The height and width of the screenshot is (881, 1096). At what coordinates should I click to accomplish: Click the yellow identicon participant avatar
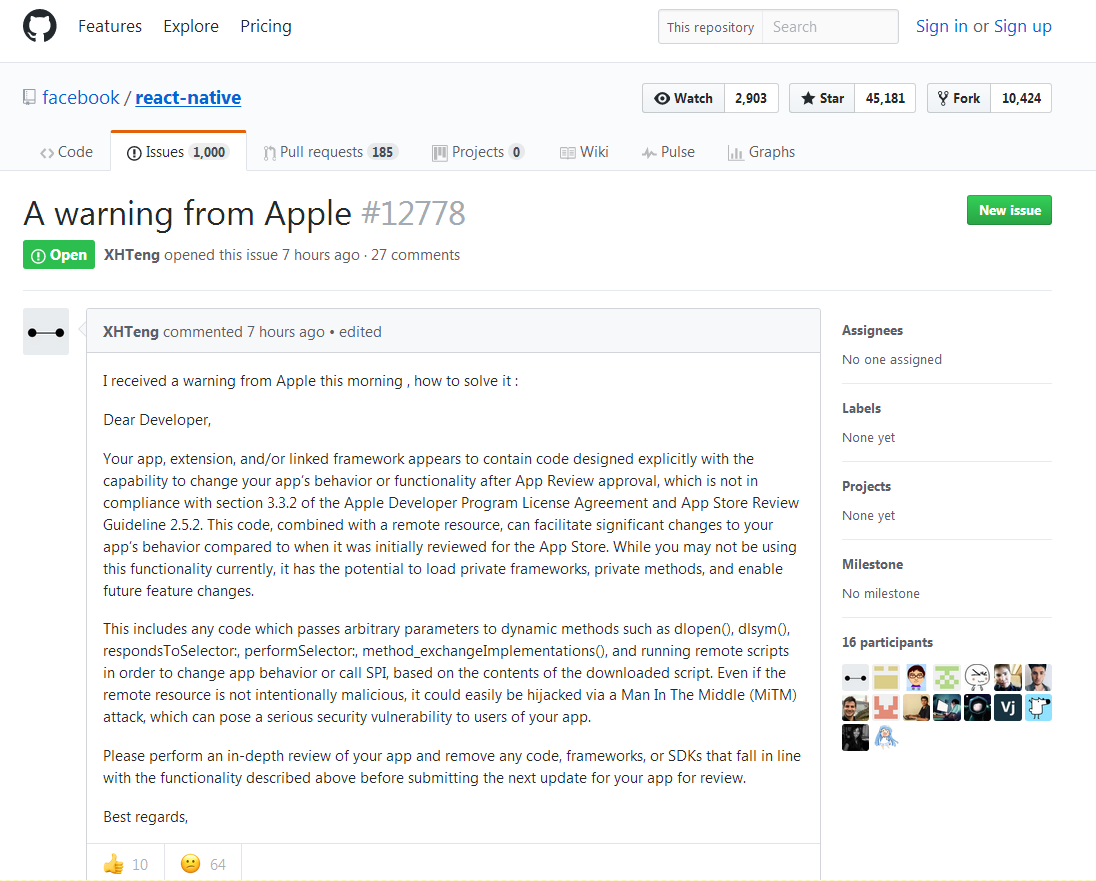pyautogui.click(x=886, y=677)
